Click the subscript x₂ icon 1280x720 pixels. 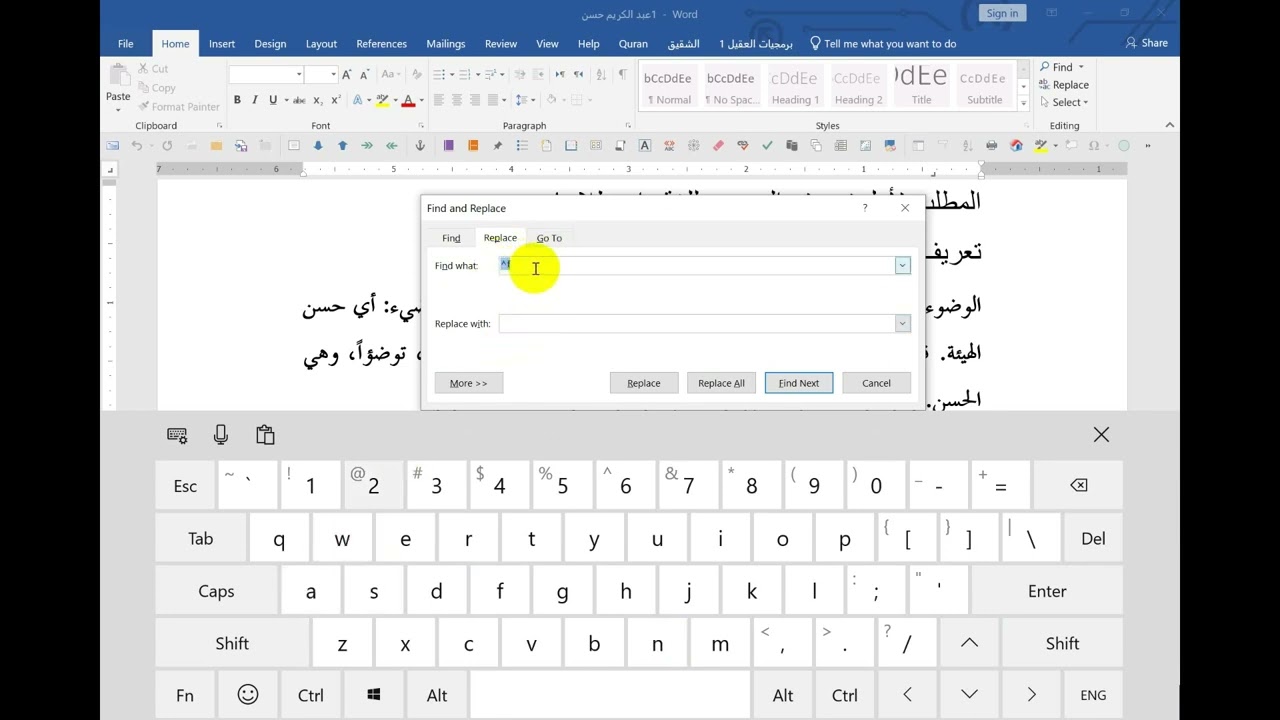(318, 100)
